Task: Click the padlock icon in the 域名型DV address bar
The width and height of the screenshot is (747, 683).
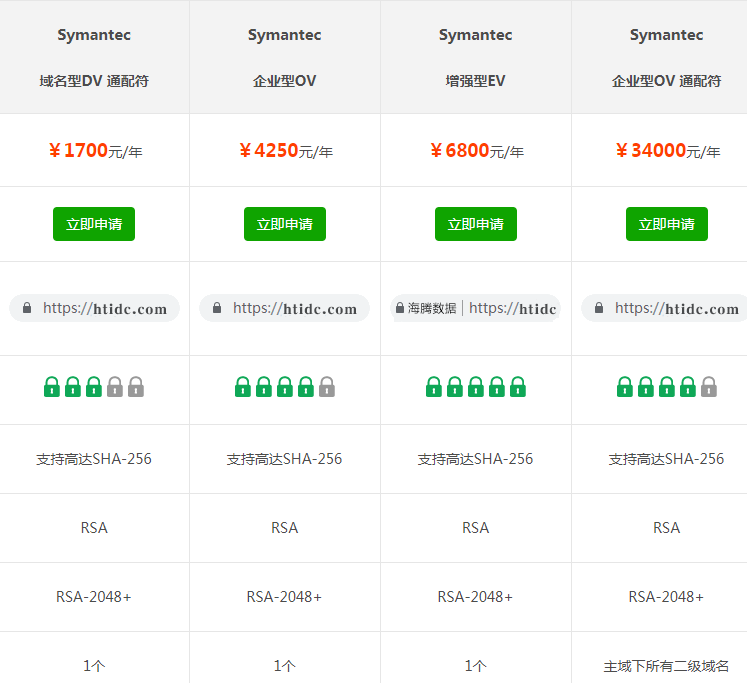Action: pyautogui.click(x=27, y=309)
